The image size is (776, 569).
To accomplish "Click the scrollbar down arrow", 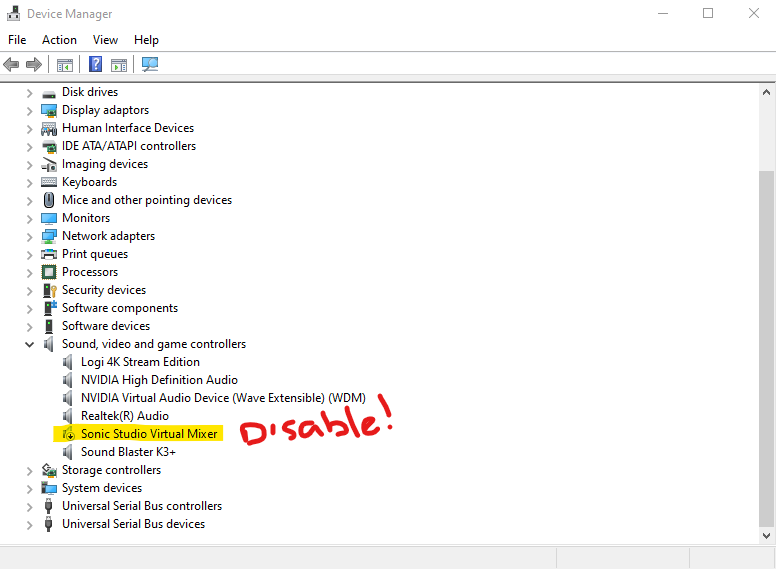I will 766,536.
